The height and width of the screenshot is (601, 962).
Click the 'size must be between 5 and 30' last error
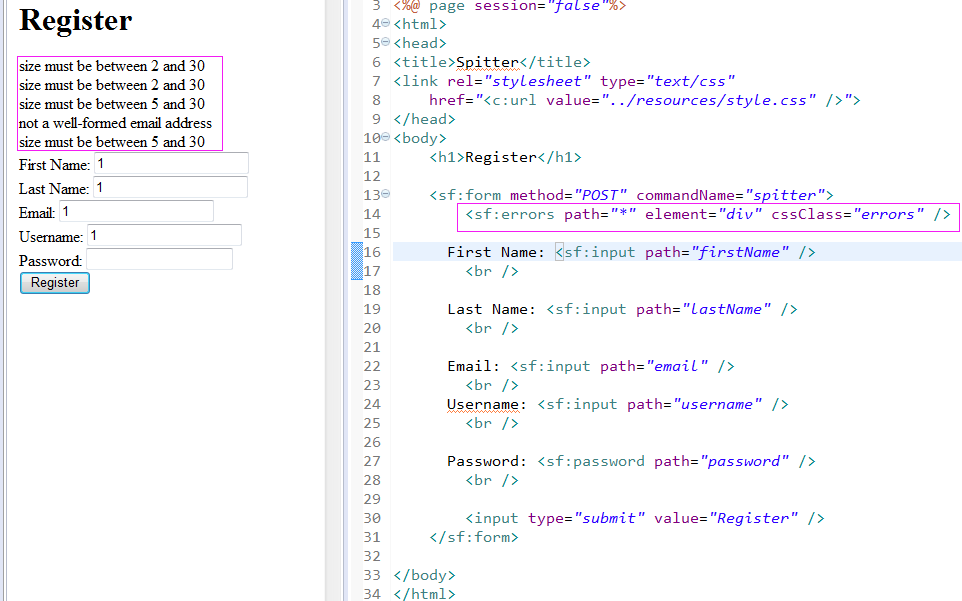click(x=112, y=142)
